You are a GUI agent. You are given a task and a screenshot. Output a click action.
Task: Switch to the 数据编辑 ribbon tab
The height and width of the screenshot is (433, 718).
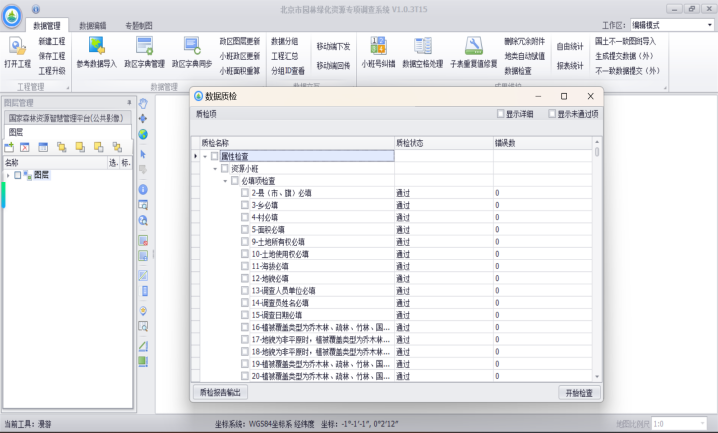93,24
